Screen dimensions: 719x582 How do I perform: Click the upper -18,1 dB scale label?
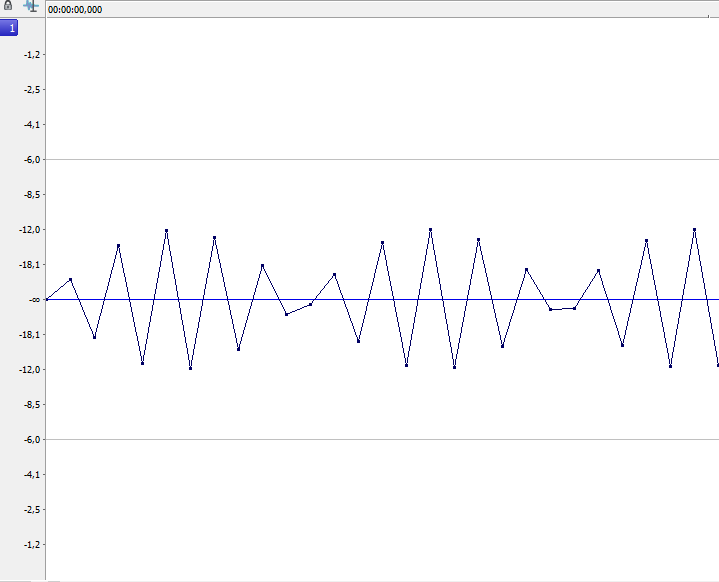click(30, 265)
